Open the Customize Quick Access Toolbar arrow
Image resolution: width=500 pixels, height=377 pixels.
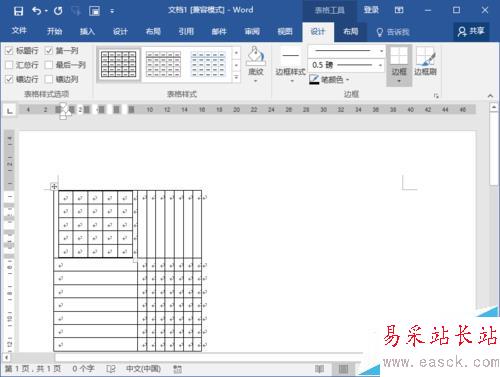(x=112, y=11)
